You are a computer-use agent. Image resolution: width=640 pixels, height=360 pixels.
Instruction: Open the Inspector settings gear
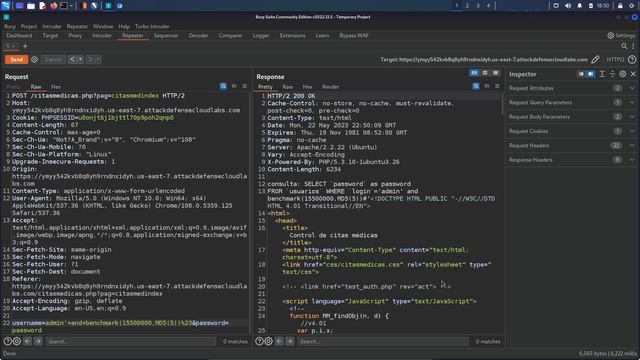point(623,74)
